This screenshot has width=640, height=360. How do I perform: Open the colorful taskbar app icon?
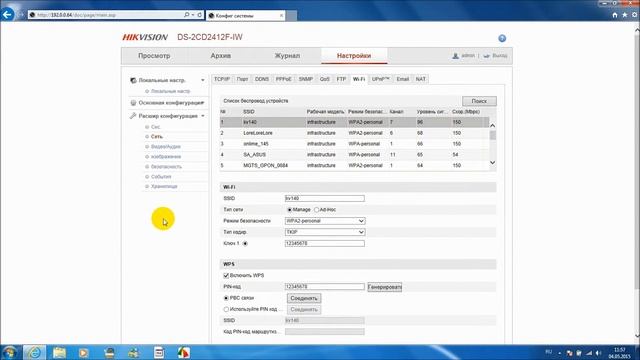tap(184, 352)
